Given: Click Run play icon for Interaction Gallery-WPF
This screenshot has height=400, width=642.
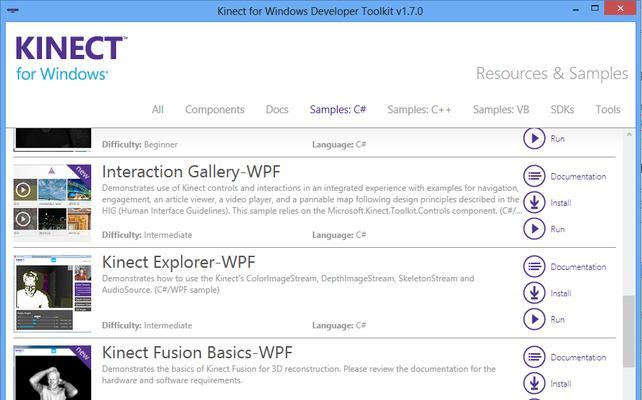Looking at the screenshot, I should point(534,228).
